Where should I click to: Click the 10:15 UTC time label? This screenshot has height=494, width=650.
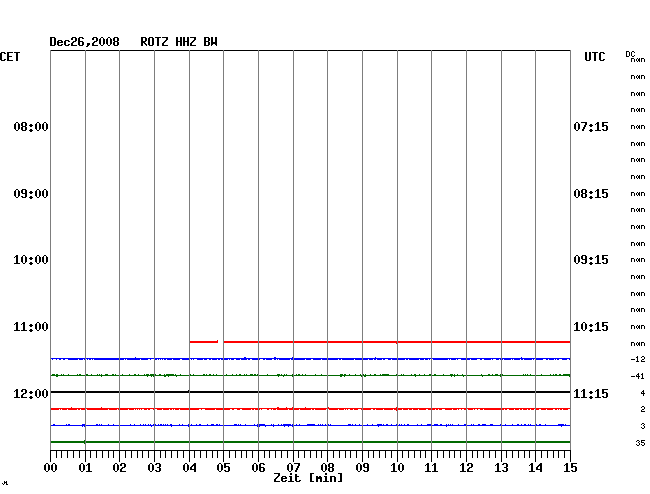[591, 327]
